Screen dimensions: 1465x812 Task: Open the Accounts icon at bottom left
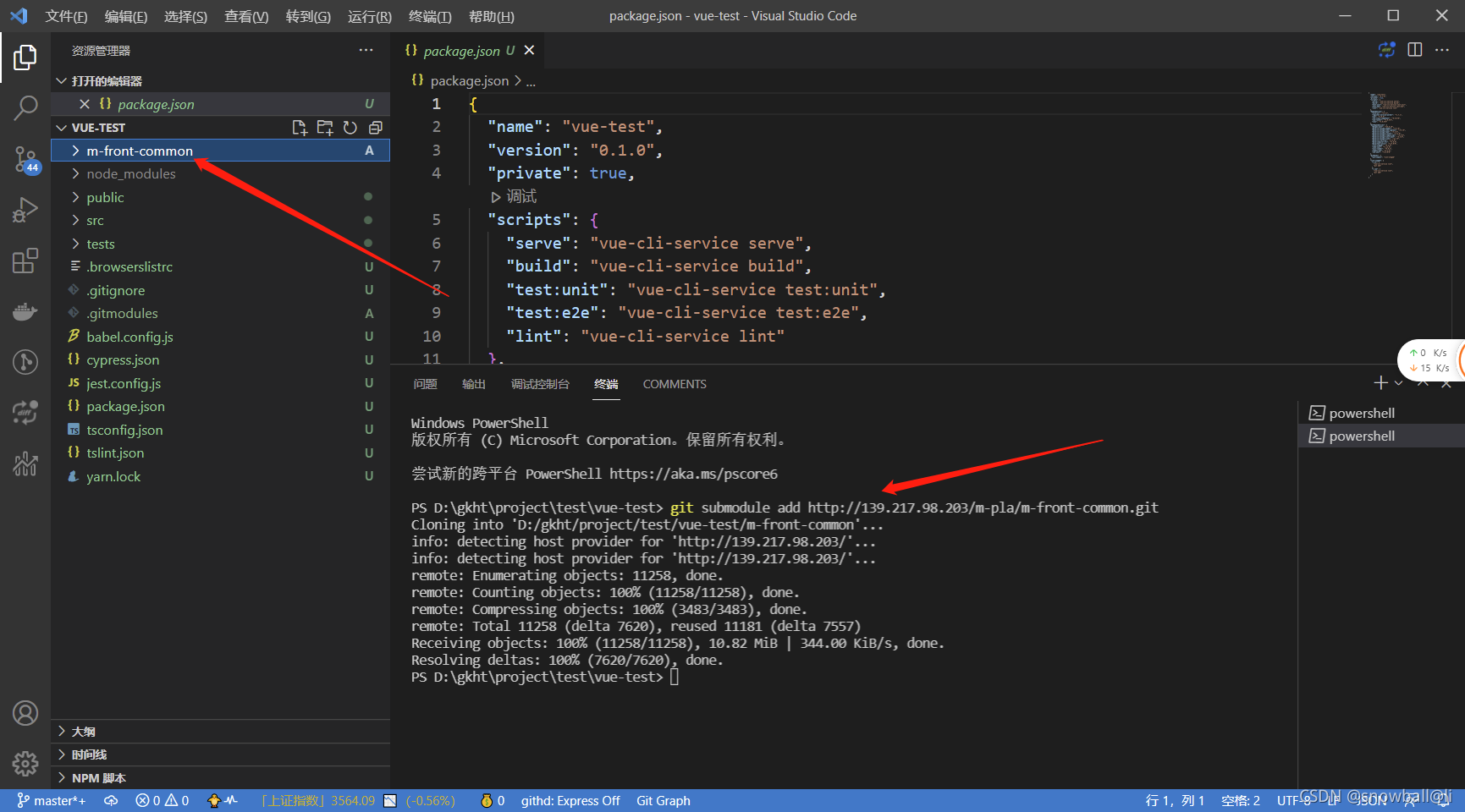(x=25, y=713)
